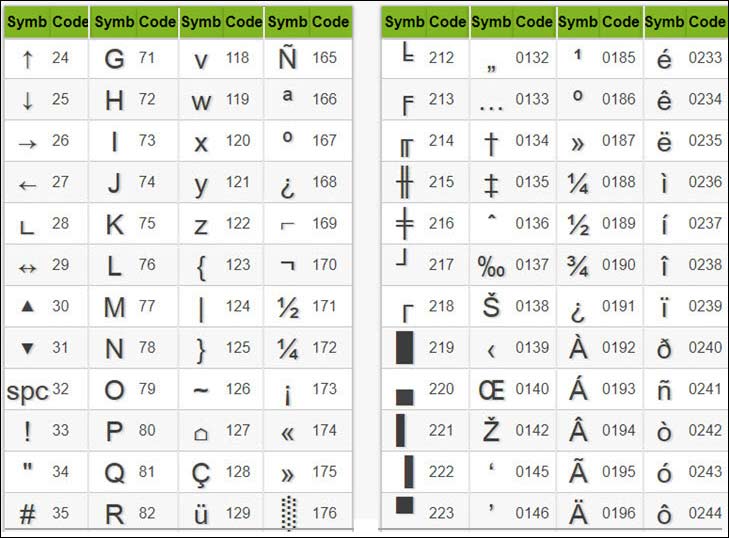Select the double dagger symbol code 0135

point(491,184)
